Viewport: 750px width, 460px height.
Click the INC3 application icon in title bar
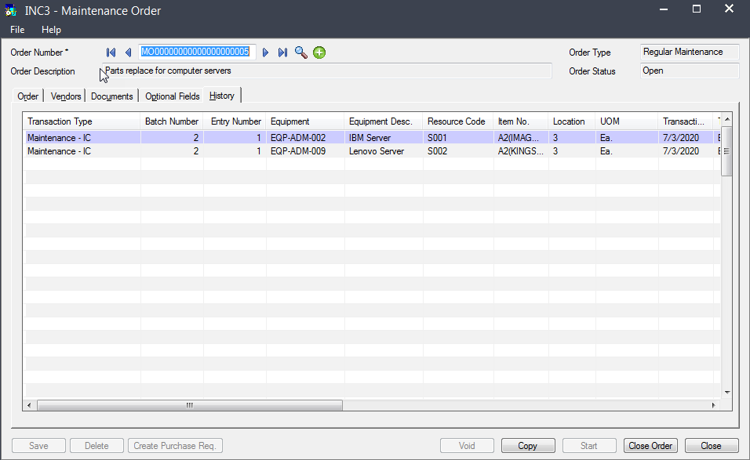[11, 11]
